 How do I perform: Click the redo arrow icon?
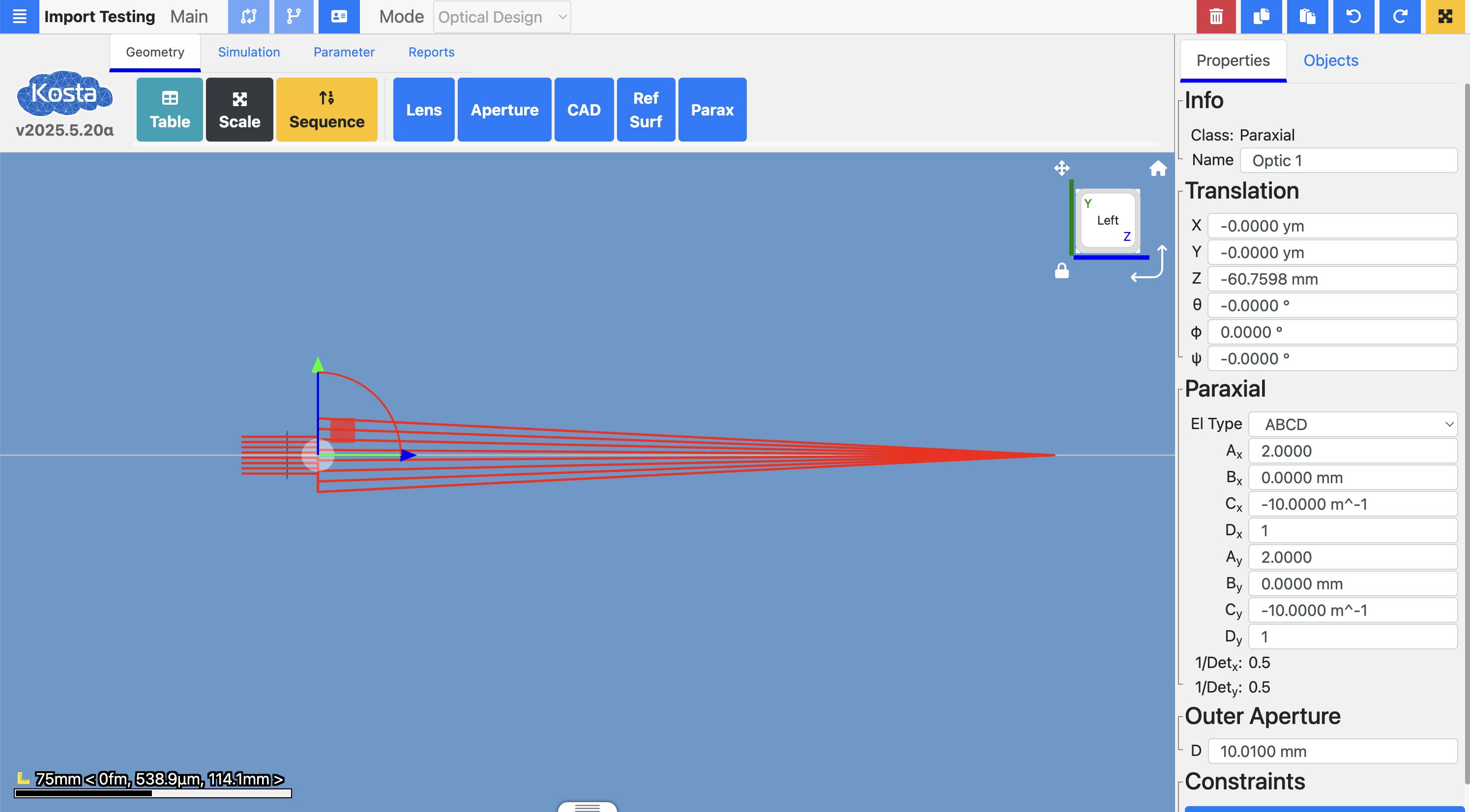point(1399,17)
